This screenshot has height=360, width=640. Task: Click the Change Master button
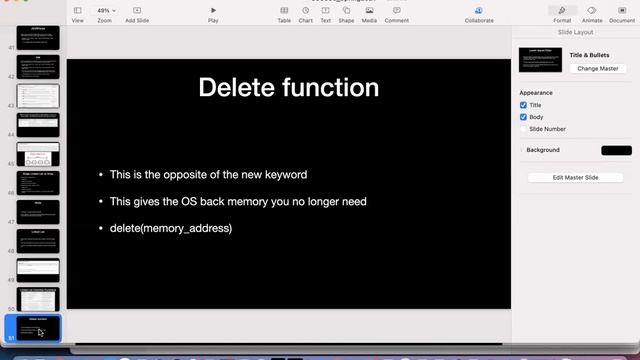tap(598, 69)
